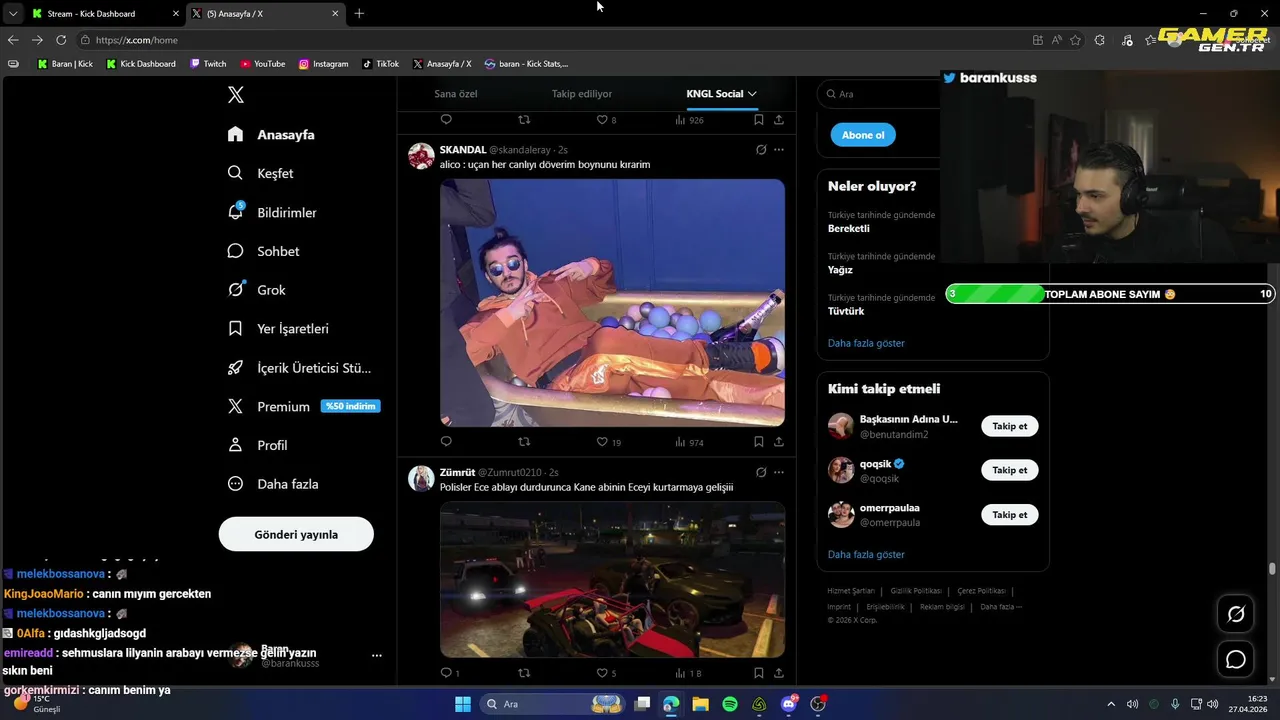Show more under Kimi takip etmeli
1280x720 pixels.
(x=866, y=554)
